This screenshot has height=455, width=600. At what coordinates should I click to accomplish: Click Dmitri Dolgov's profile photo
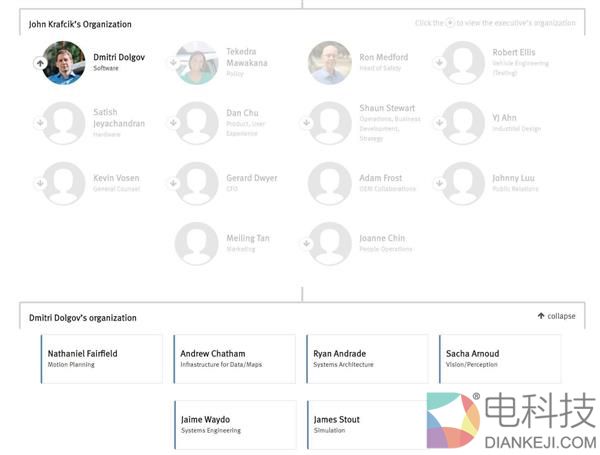point(65,62)
